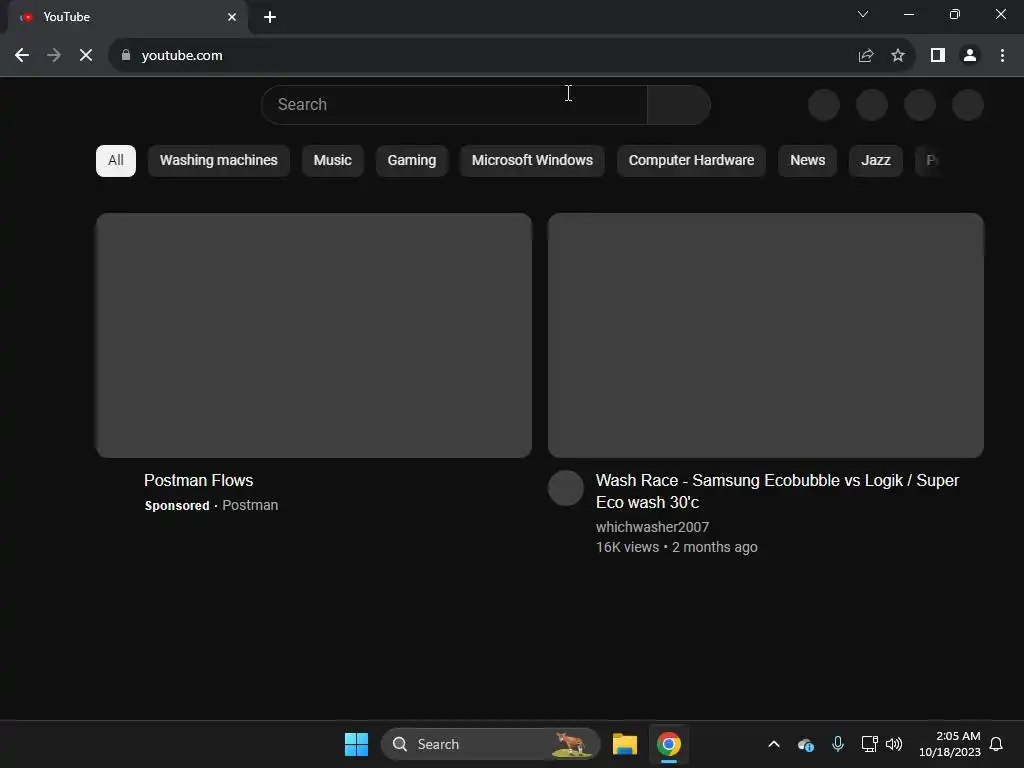
Task: Open network settings tray icon
Action: [869, 744]
